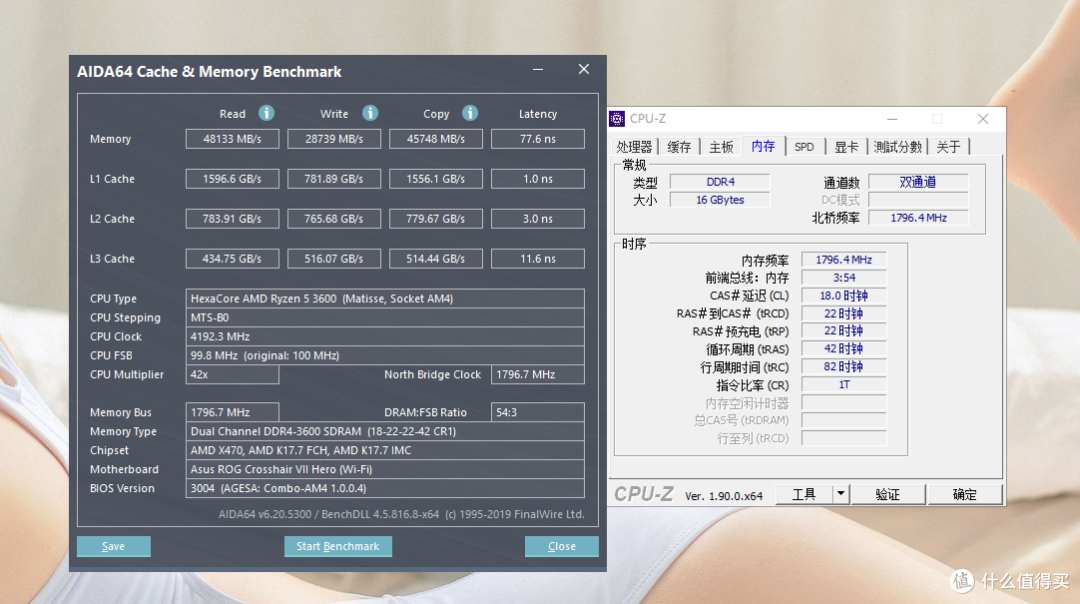This screenshot has height=604, width=1080.
Task: Click the 北桥频率 value 1796.4 MHz
Action: coord(918,218)
